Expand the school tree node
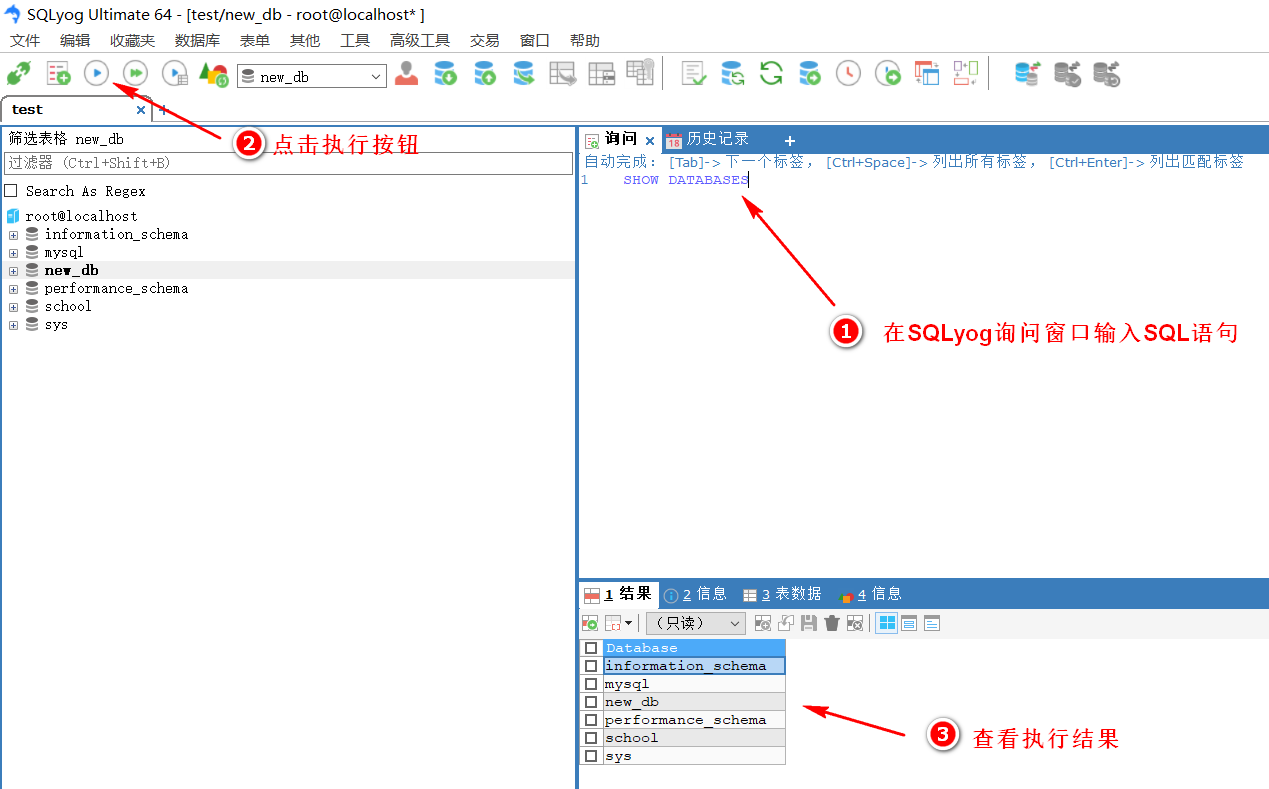This screenshot has width=1269, height=789. click(x=14, y=307)
